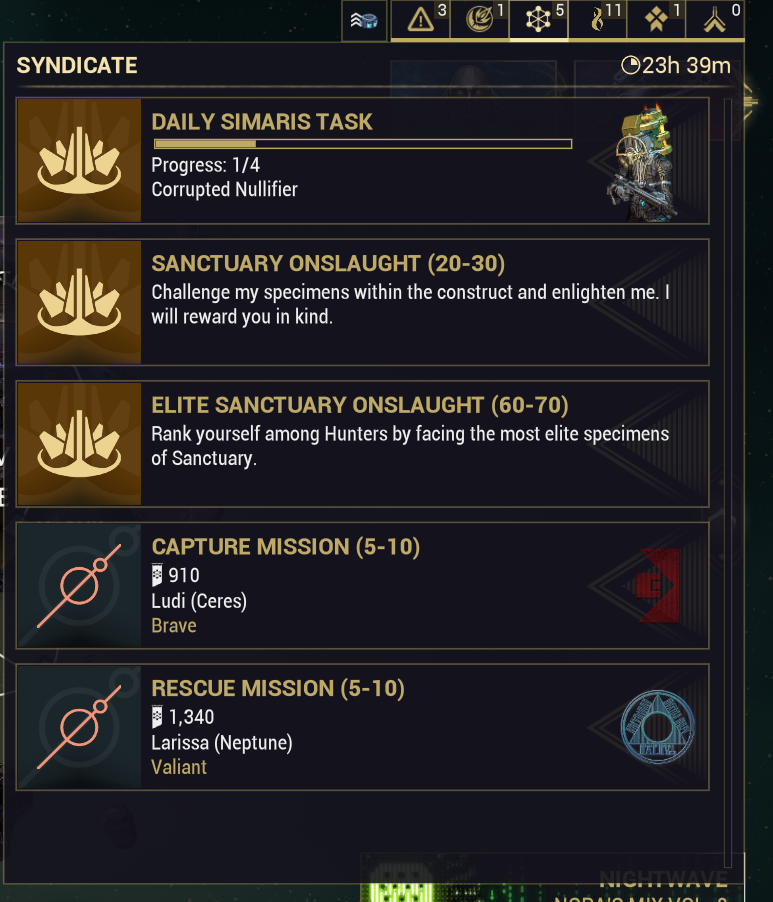Screen dimensions: 773x902
Task: Open the Sorties tab with diamond emblem
Action: click(657, 20)
